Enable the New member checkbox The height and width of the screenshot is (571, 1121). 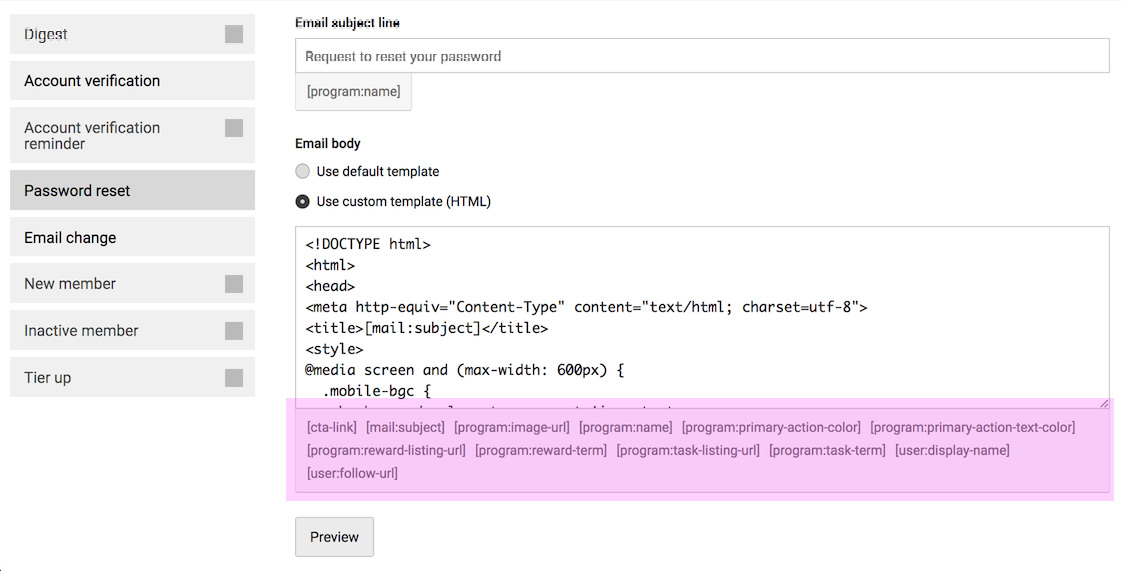(234, 284)
